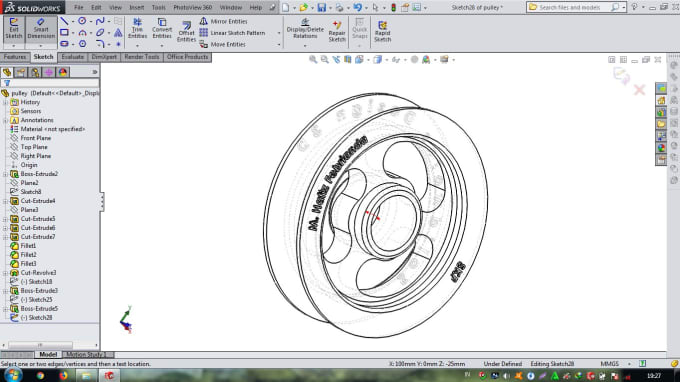Select the Spline sketch tool
The width and height of the screenshot is (680, 382).
(x=100, y=21)
